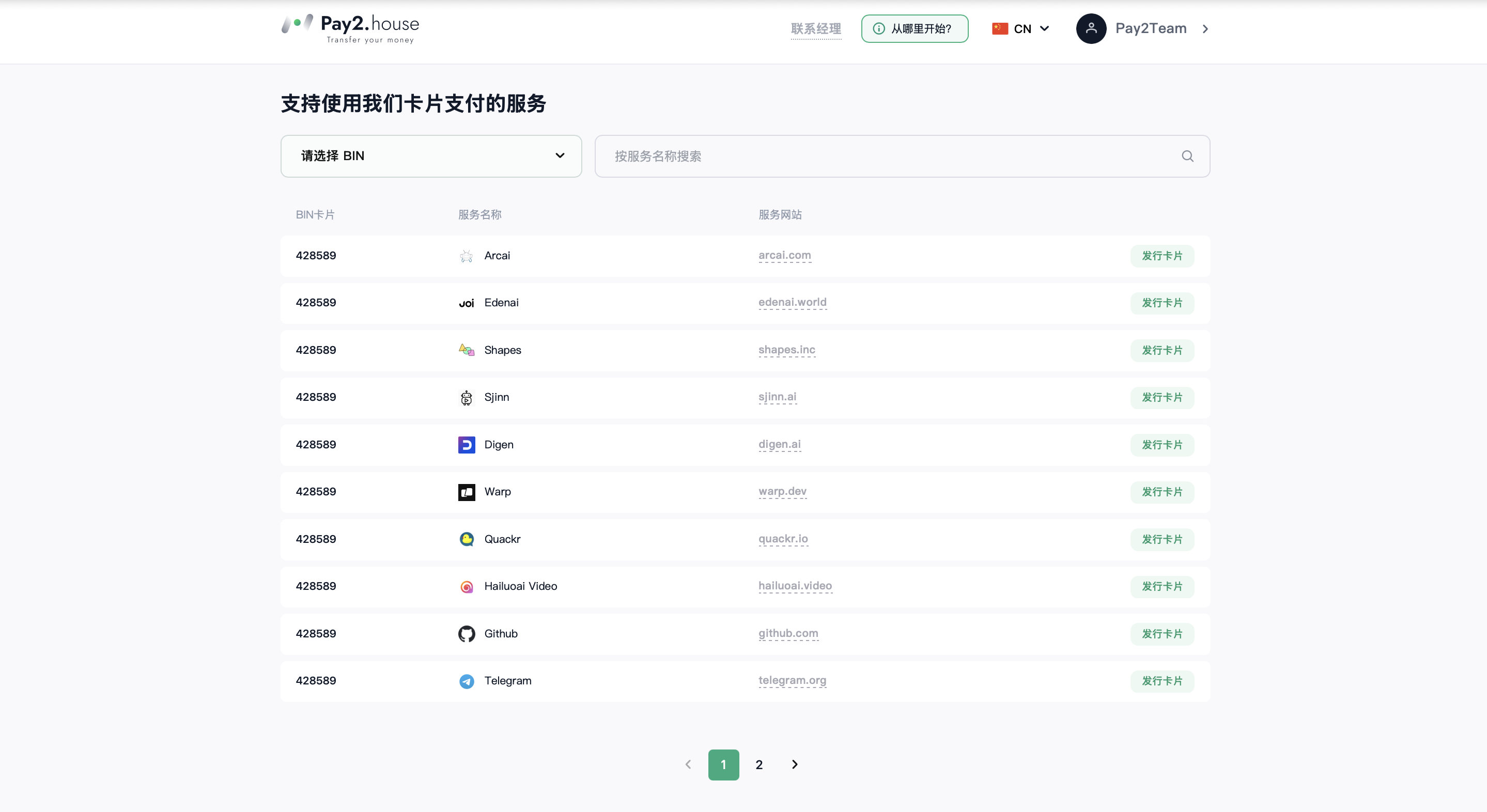Open the digen.ai link

click(x=779, y=444)
